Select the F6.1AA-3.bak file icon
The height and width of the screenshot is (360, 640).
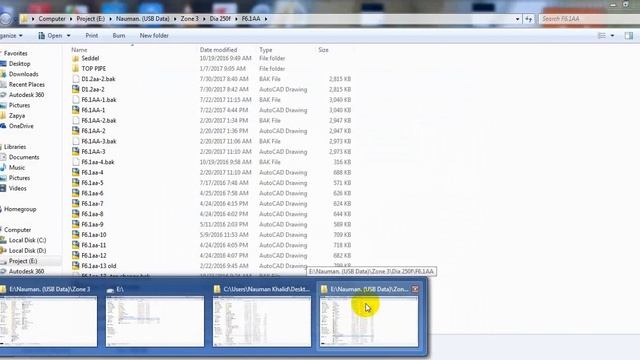pyautogui.click(x=76, y=141)
